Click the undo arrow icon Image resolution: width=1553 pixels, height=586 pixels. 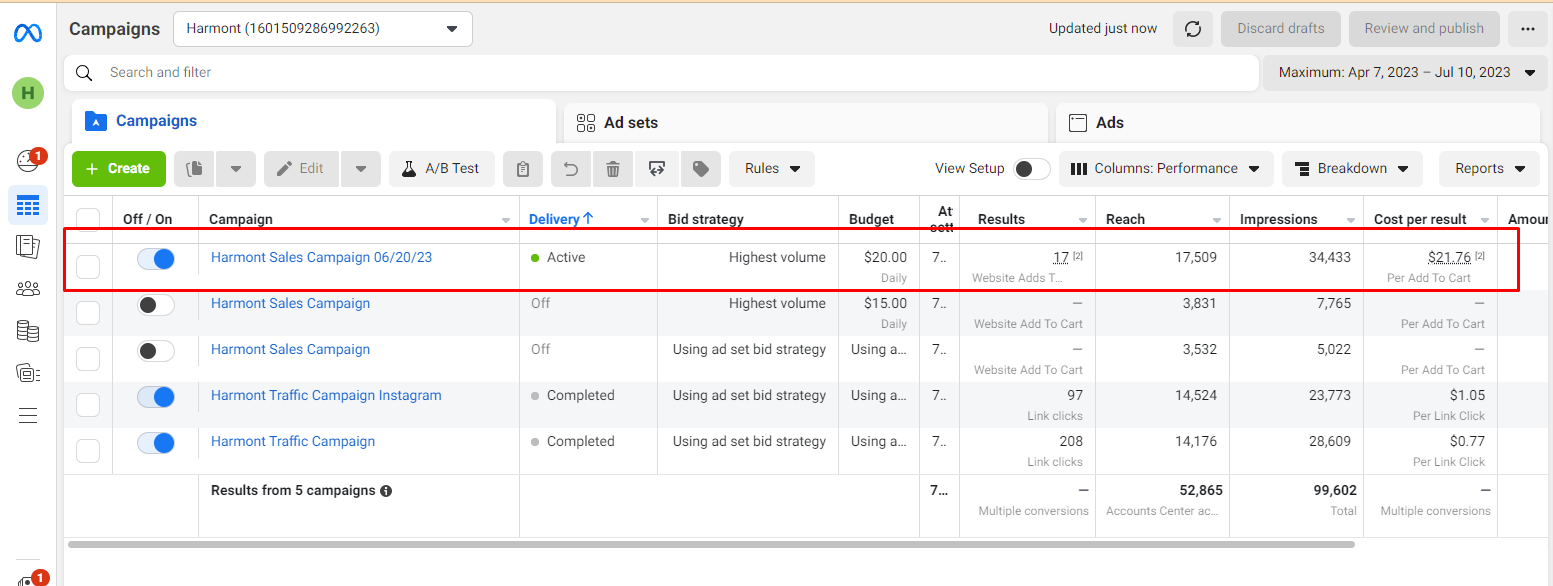[571, 169]
